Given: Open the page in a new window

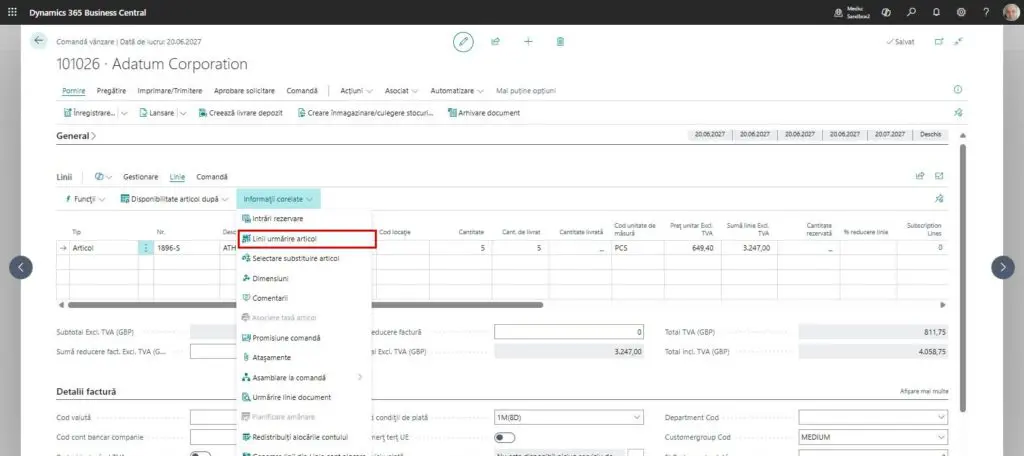Looking at the screenshot, I should 938,41.
